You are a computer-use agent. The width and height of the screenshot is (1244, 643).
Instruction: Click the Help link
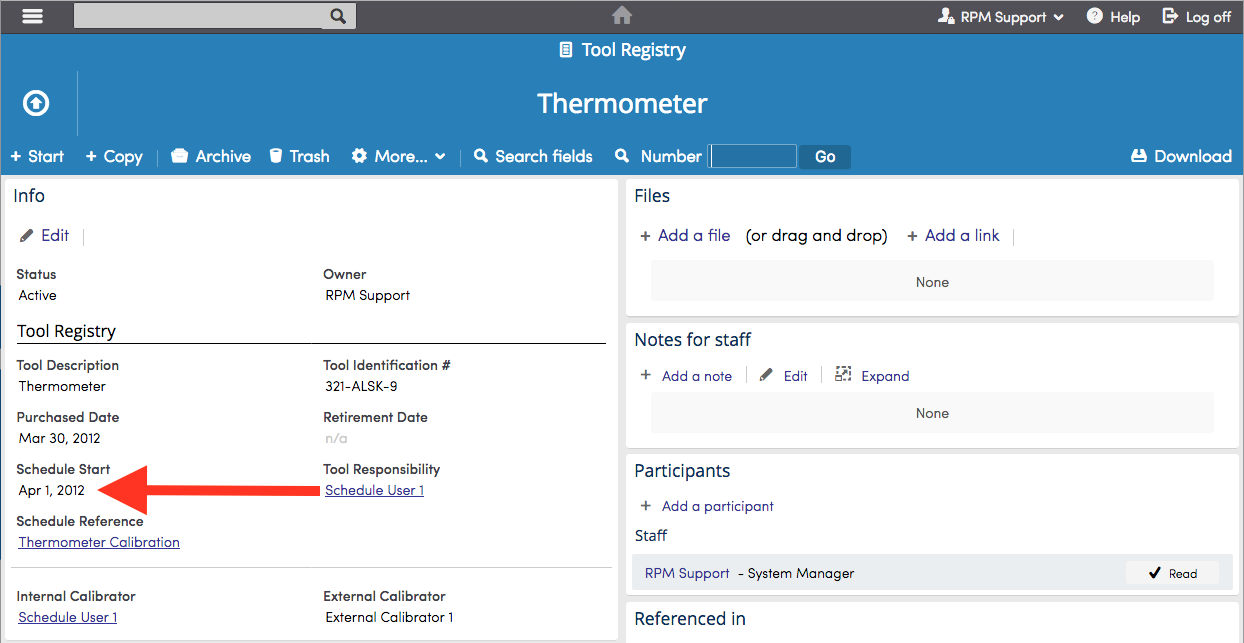(x=1125, y=17)
